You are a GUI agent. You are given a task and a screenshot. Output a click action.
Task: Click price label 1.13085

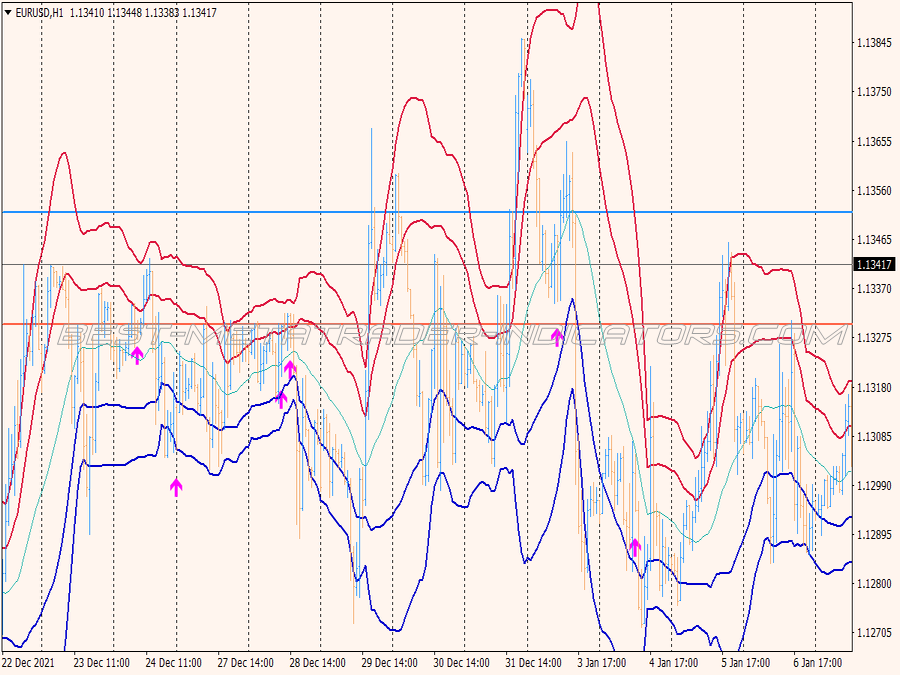[x=874, y=437]
